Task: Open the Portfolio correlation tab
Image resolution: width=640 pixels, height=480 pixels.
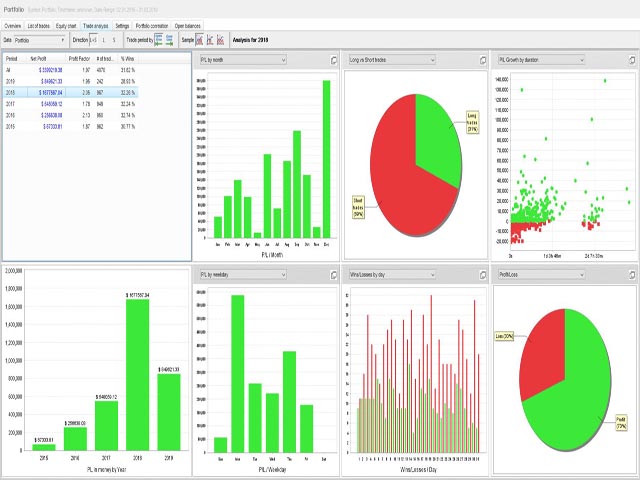Action: point(152,23)
